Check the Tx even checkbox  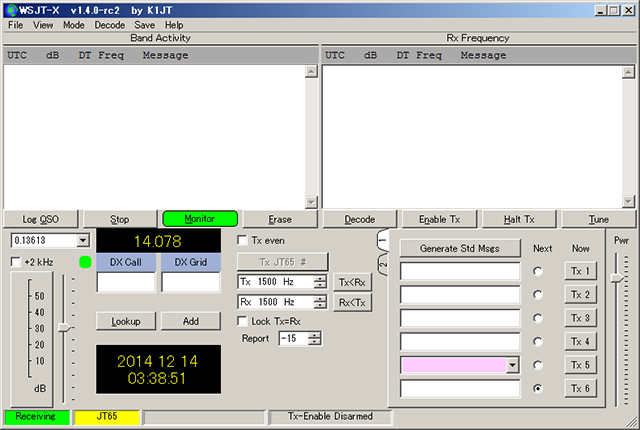click(242, 240)
